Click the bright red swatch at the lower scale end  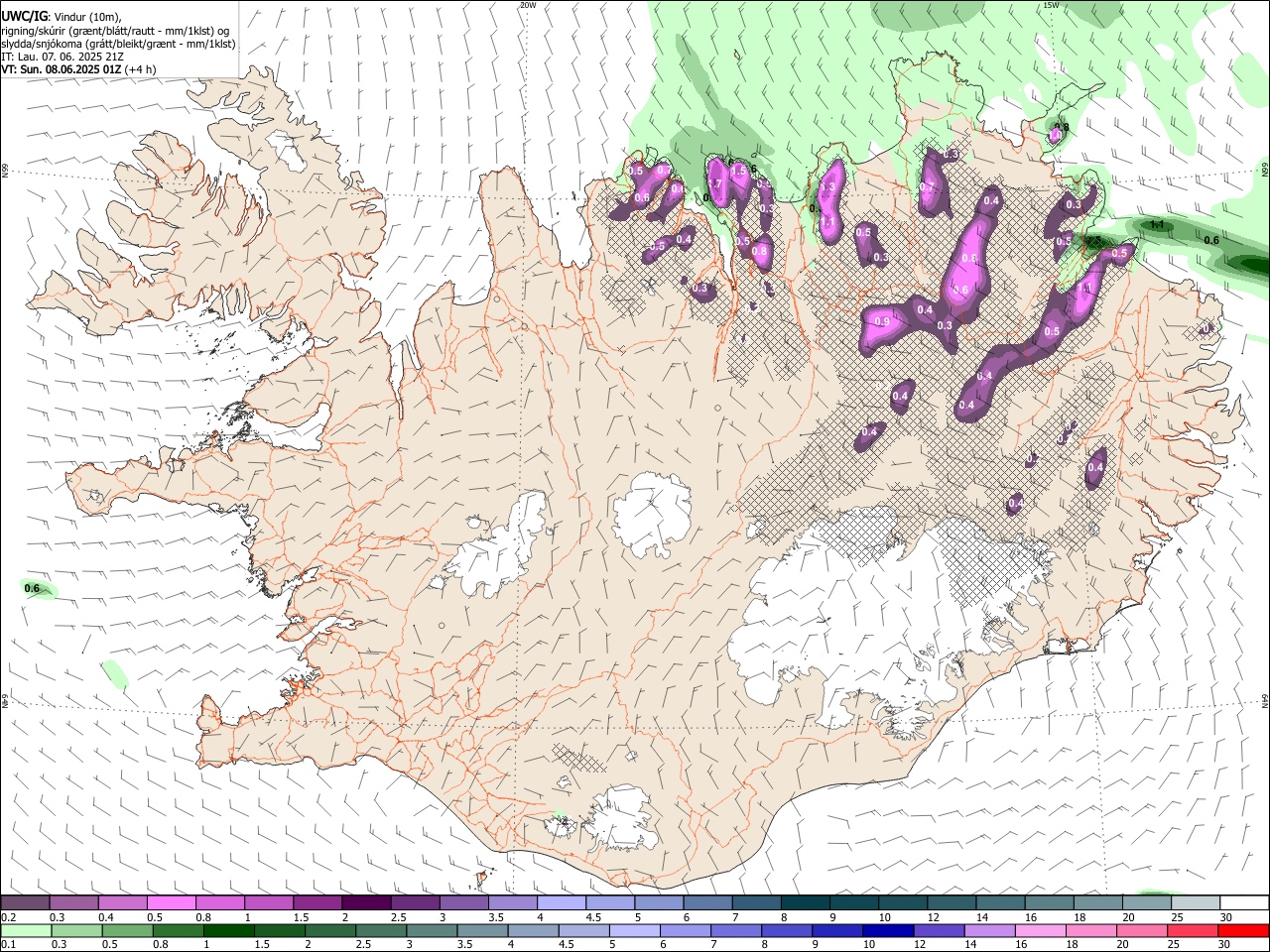[1243, 930]
